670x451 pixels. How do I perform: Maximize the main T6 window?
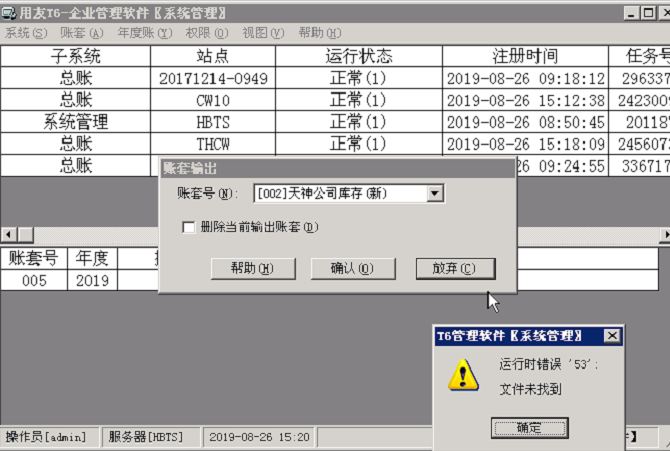point(648,13)
